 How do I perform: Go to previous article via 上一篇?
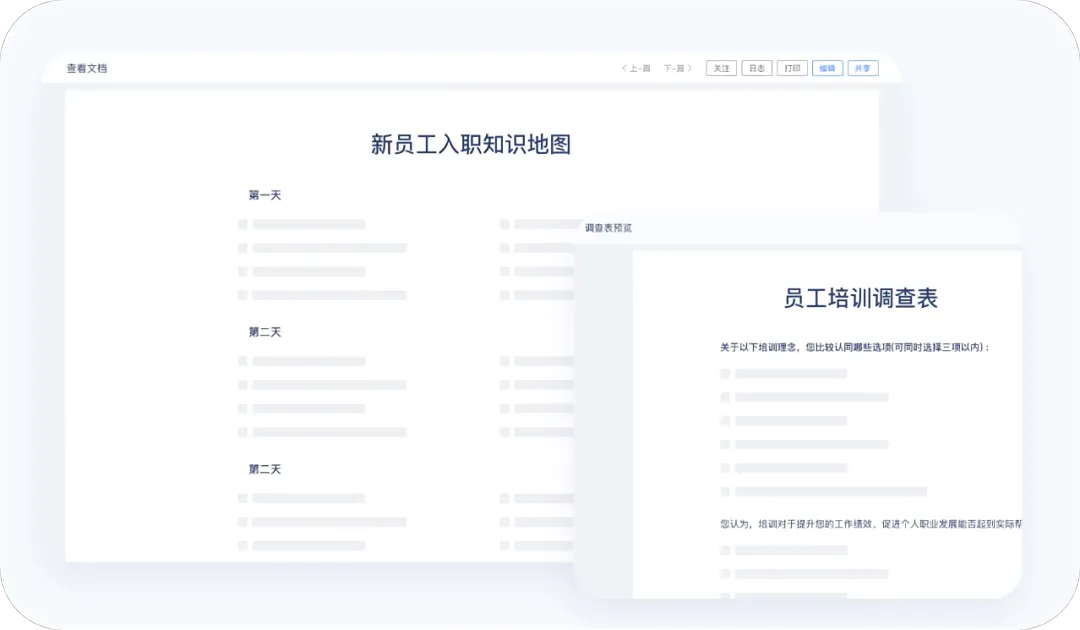(x=636, y=69)
